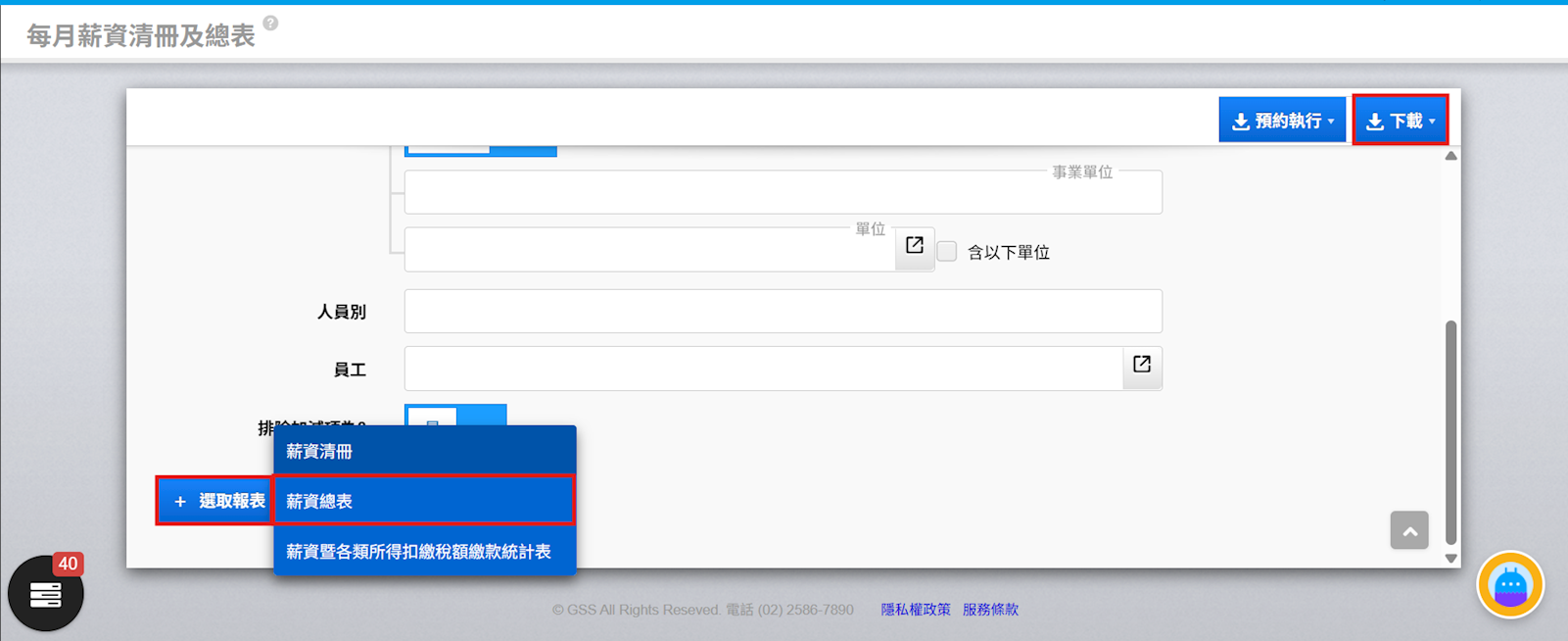The image size is (1568, 641).
Task: Toggle the 排除加減項 switch
Action: pos(455,416)
